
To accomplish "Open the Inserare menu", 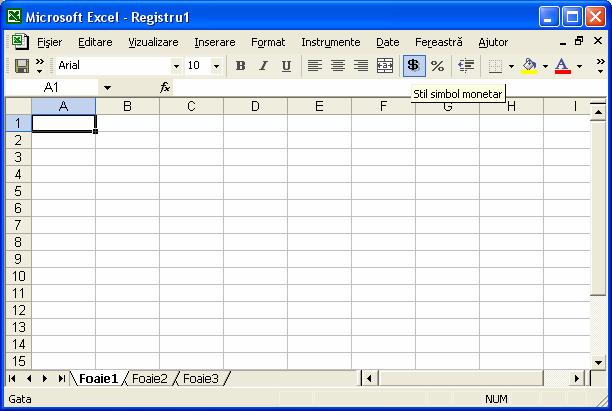I will point(215,42).
